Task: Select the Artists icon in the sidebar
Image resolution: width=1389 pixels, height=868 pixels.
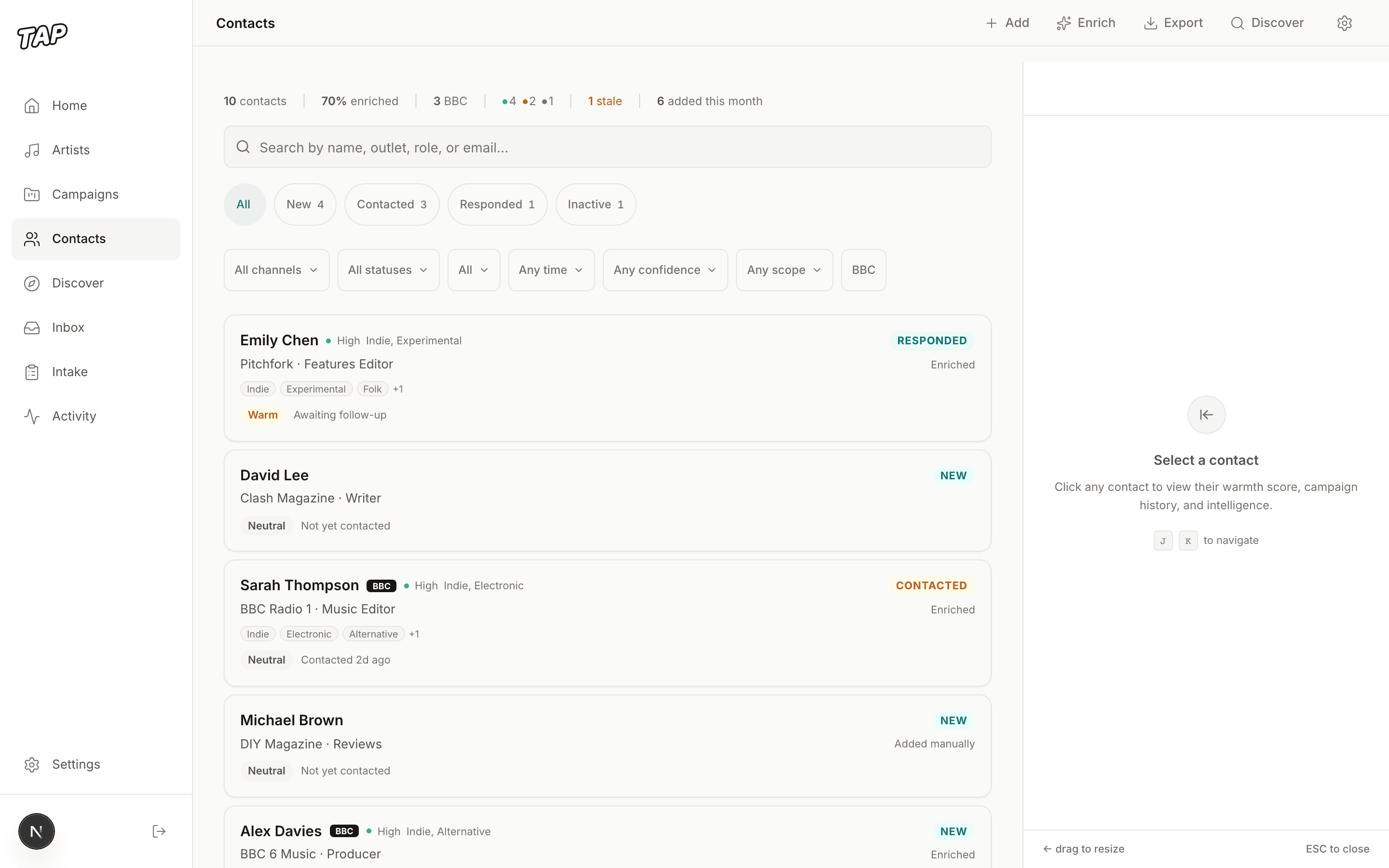Action: [31, 150]
